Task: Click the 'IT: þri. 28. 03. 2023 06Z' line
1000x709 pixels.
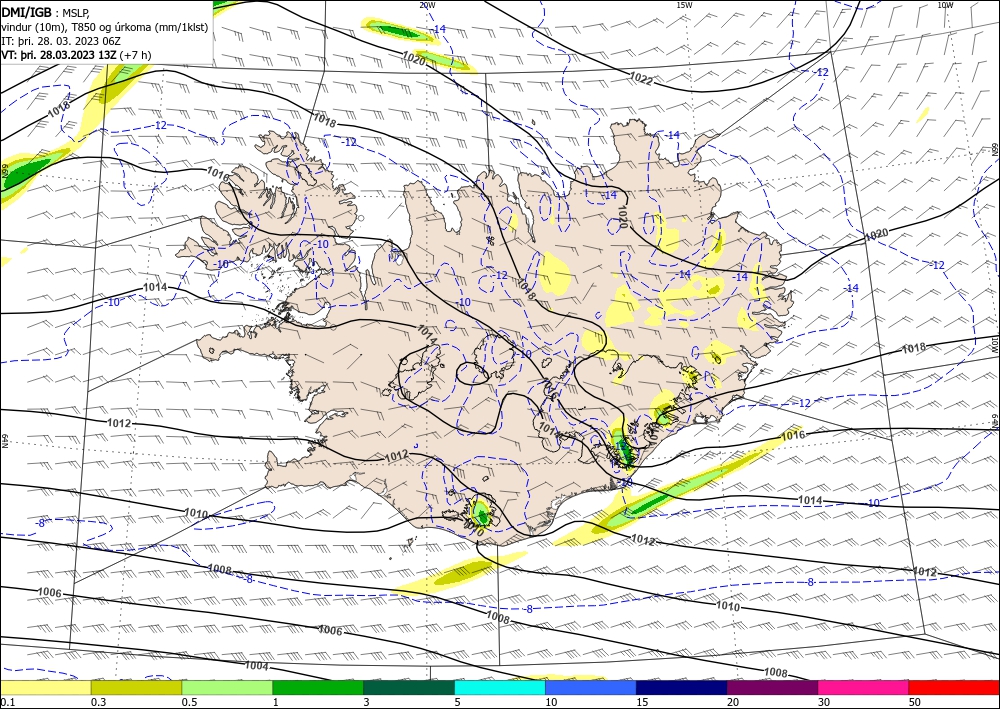Action: 60,41
